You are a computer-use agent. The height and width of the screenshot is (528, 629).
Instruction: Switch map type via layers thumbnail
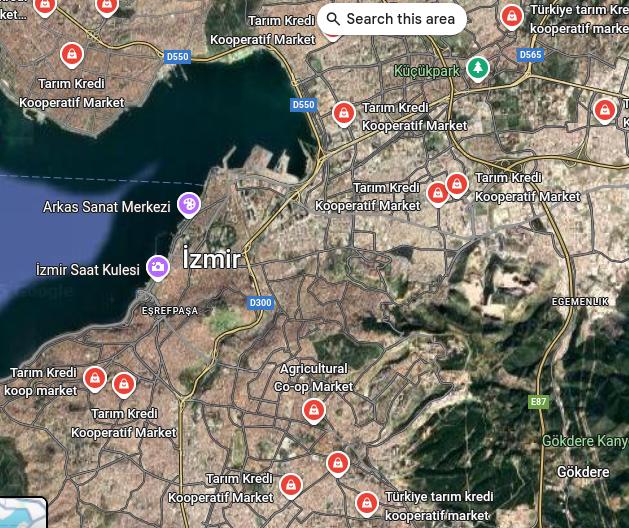(22, 513)
